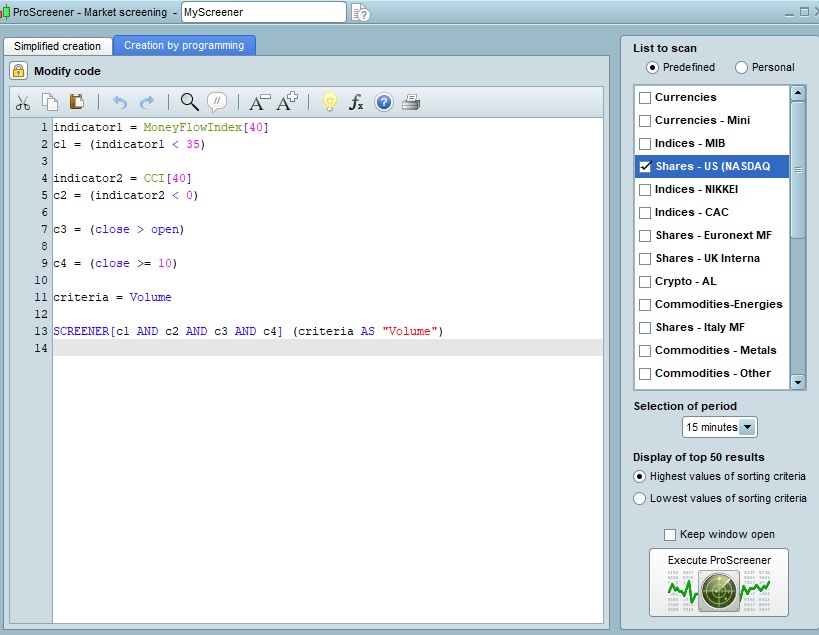
Task: Check the Currencies list checkbox
Action: coord(645,97)
